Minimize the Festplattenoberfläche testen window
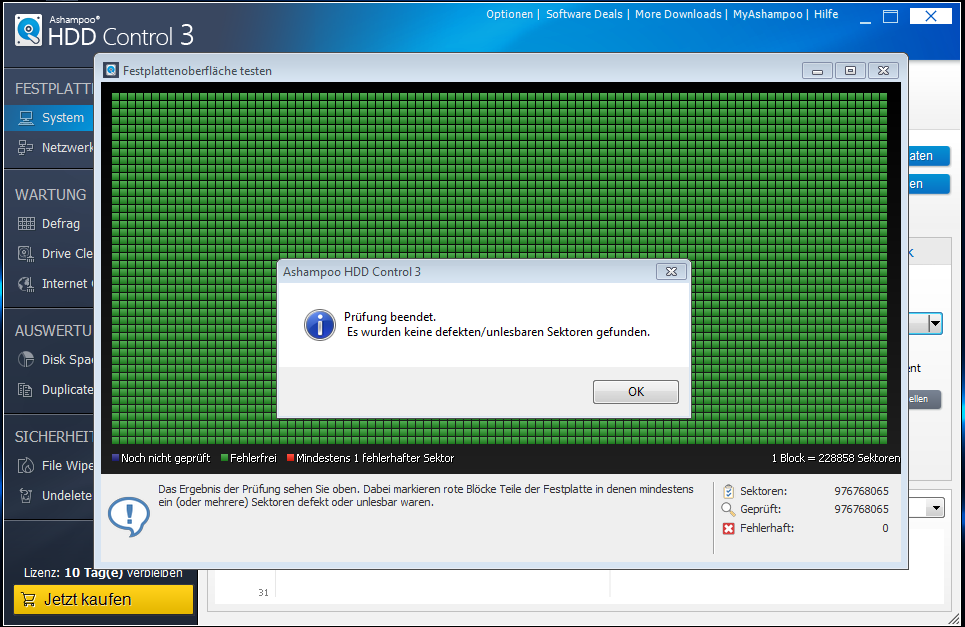 click(817, 71)
